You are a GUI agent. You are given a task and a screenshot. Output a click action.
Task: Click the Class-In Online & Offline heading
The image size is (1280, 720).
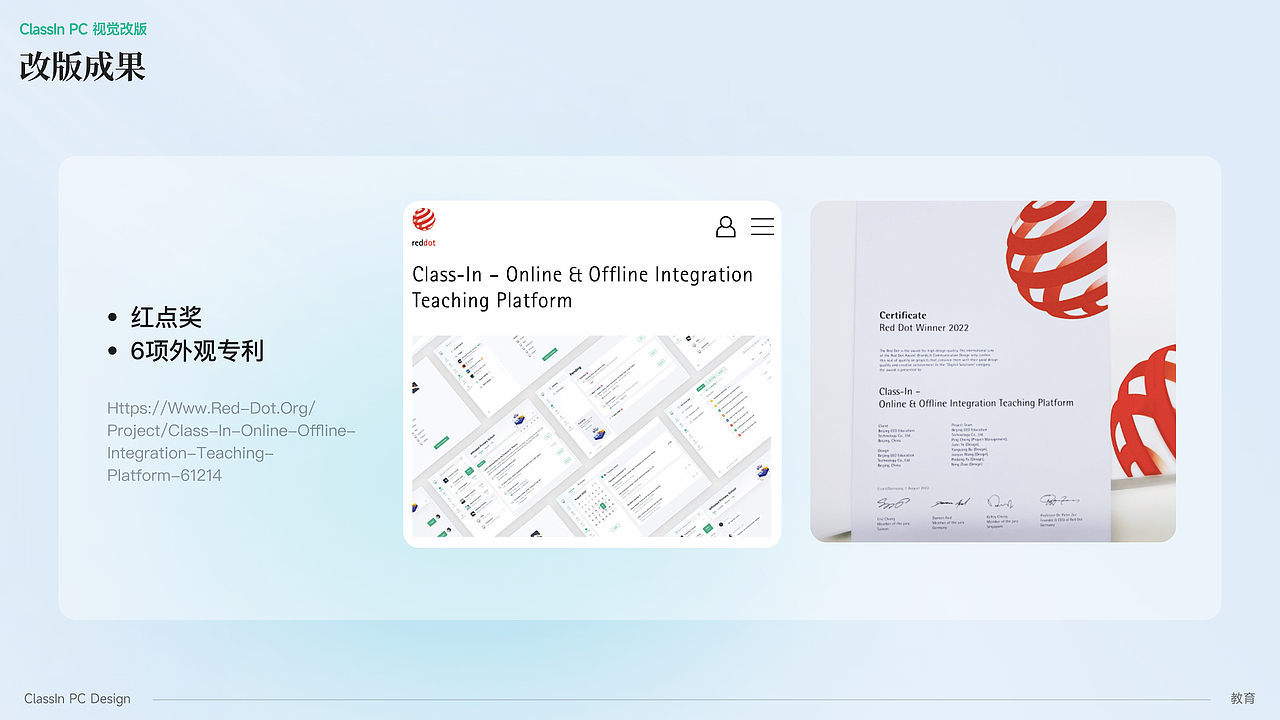coord(582,287)
